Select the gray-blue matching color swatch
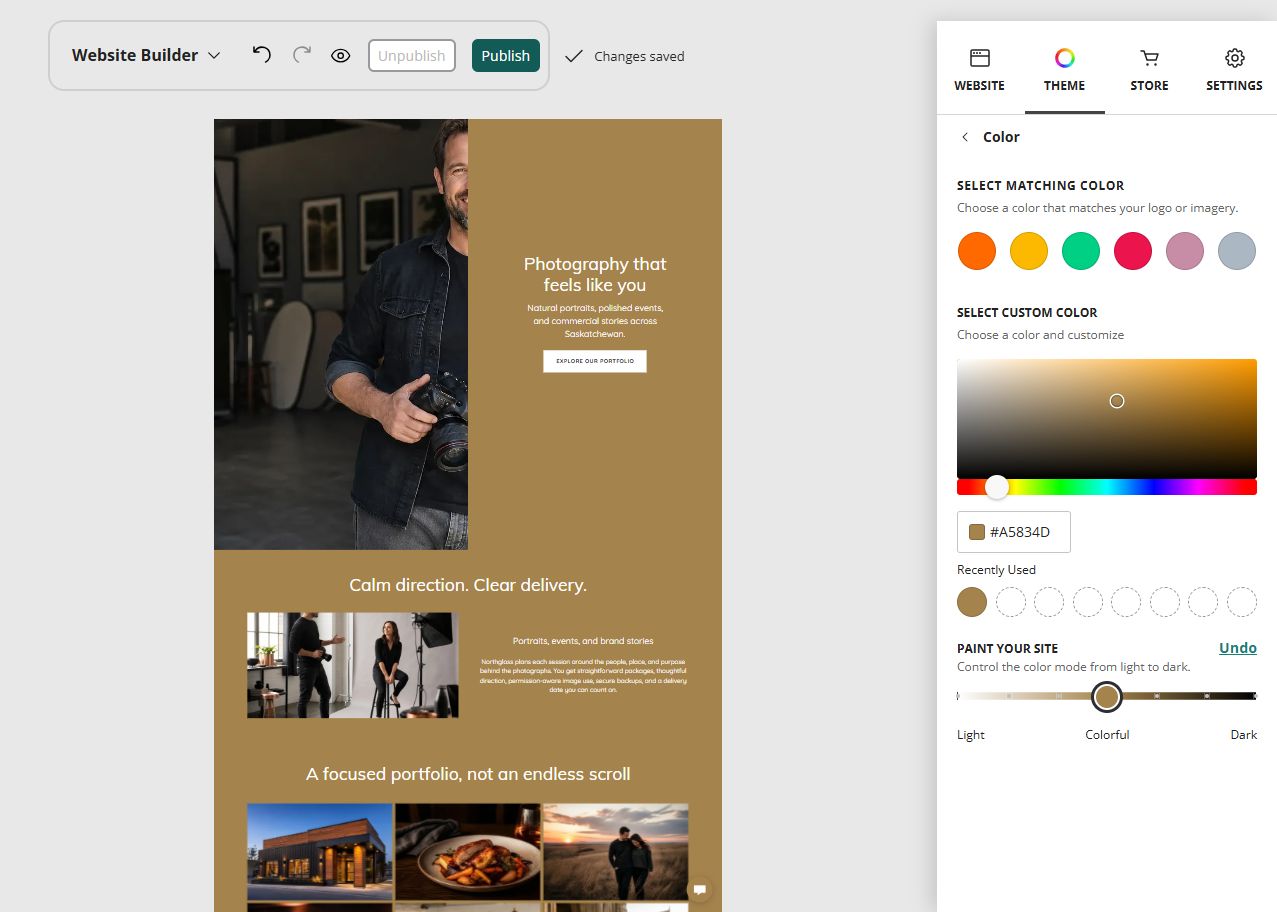The height and width of the screenshot is (912, 1277). coord(1237,251)
